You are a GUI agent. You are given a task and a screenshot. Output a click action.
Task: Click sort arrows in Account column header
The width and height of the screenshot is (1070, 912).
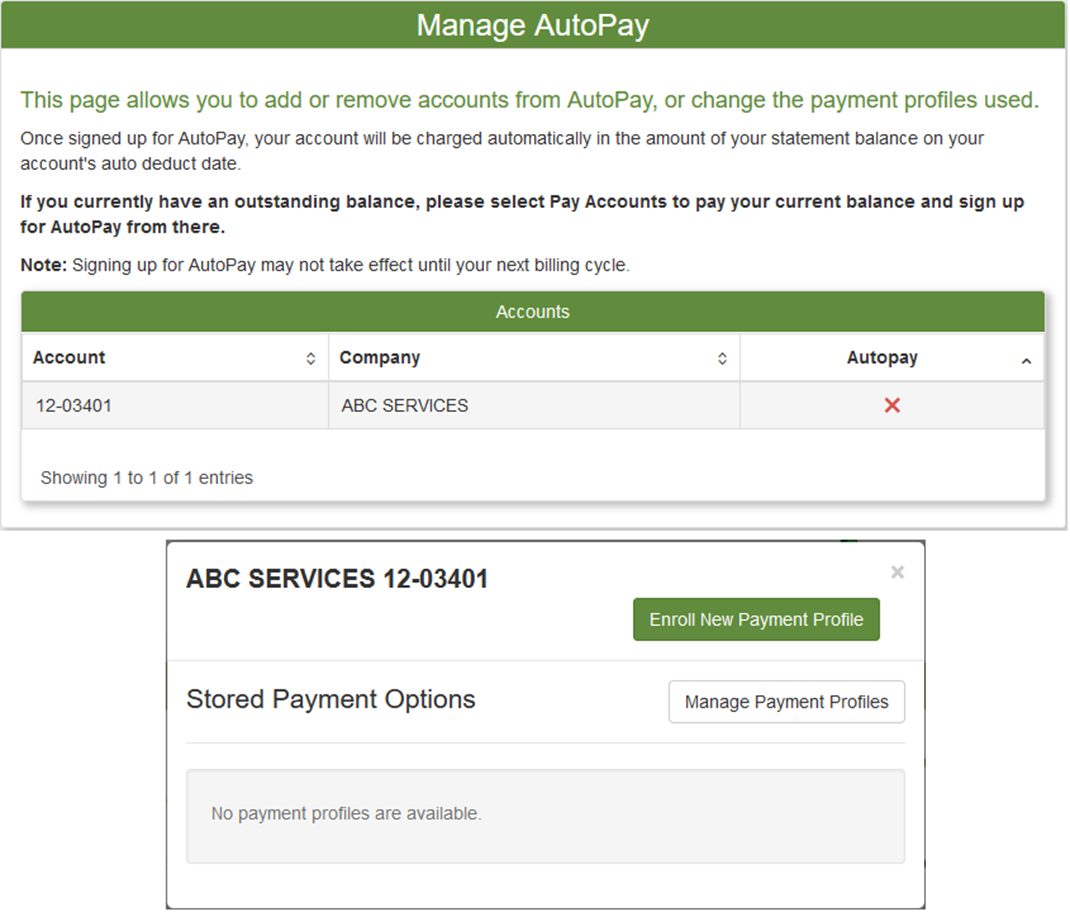[311, 359]
